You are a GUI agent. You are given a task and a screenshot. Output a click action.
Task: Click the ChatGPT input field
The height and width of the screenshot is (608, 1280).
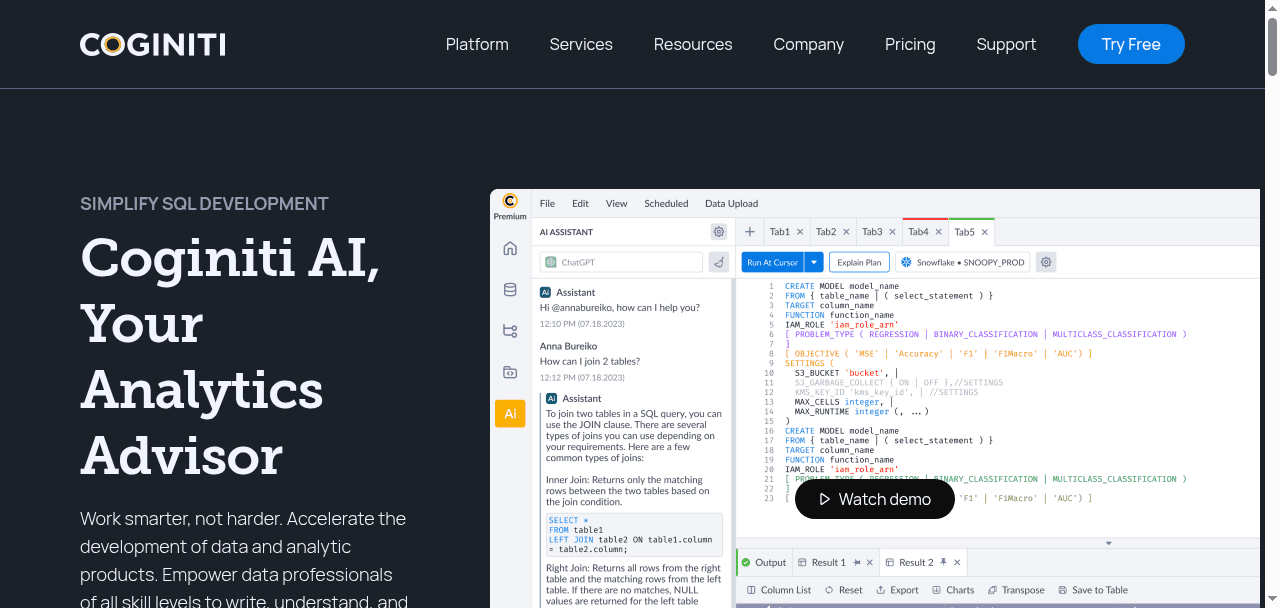click(621, 262)
